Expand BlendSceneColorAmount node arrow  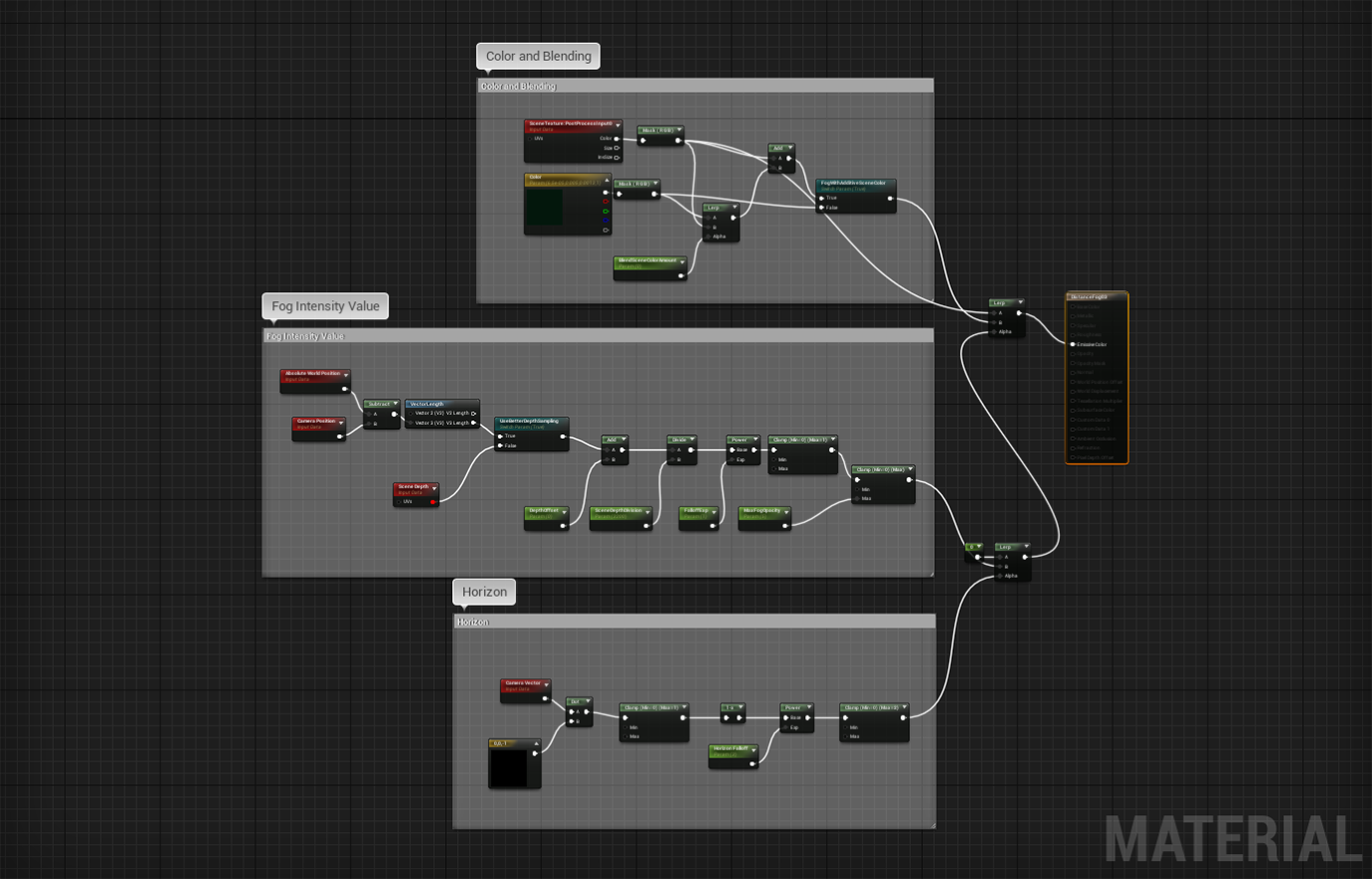tap(683, 261)
